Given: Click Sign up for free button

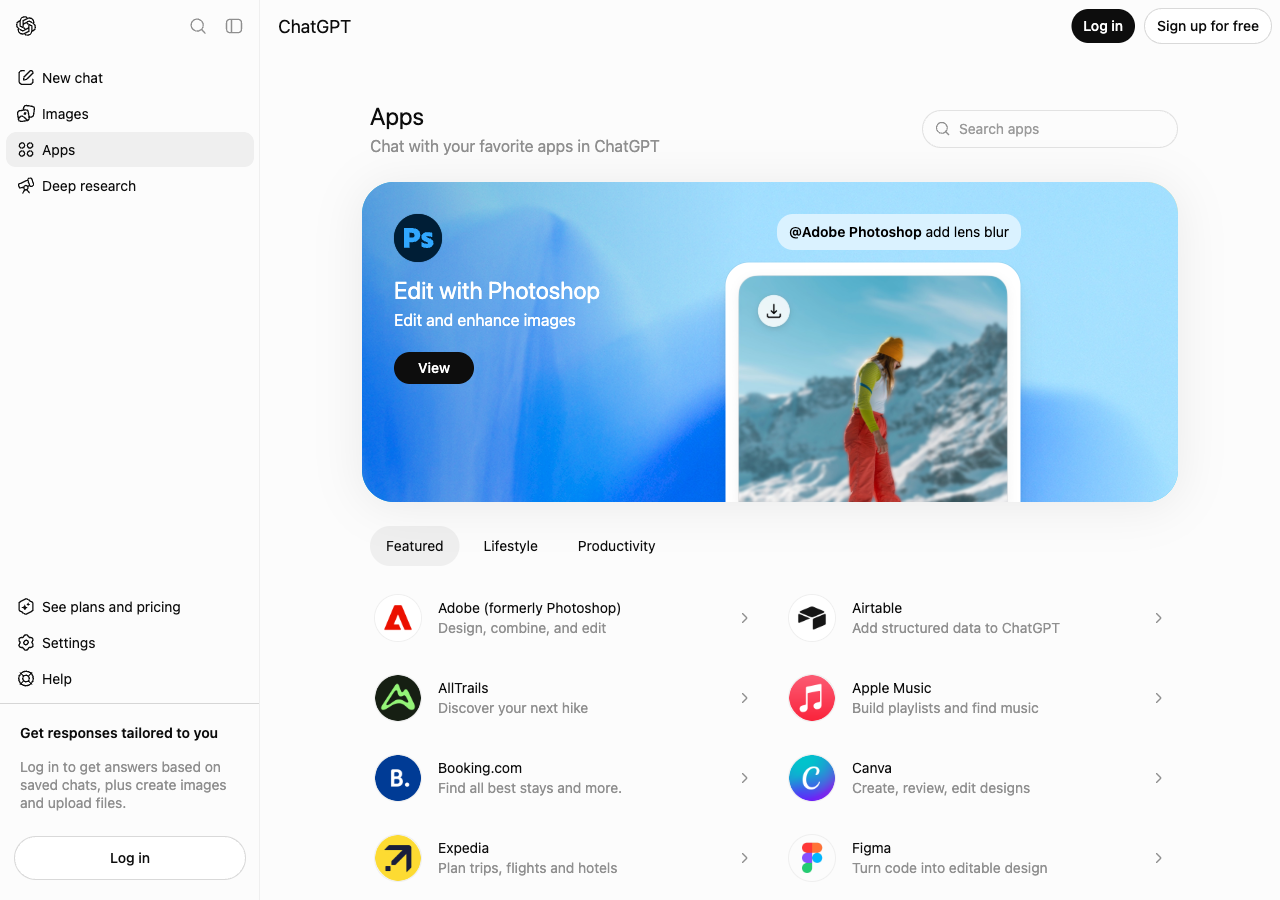Looking at the screenshot, I should coord(1208,26).
